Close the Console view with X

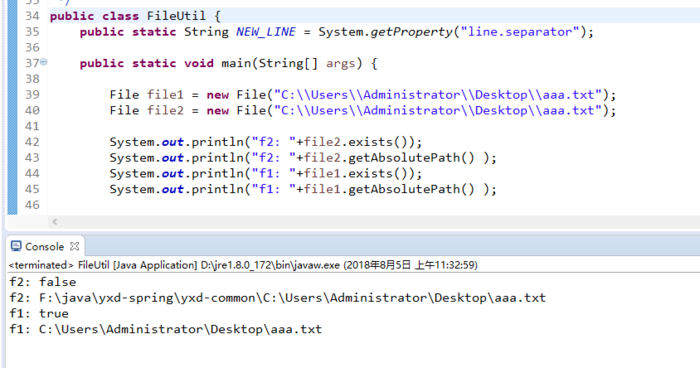click(75, 246)
